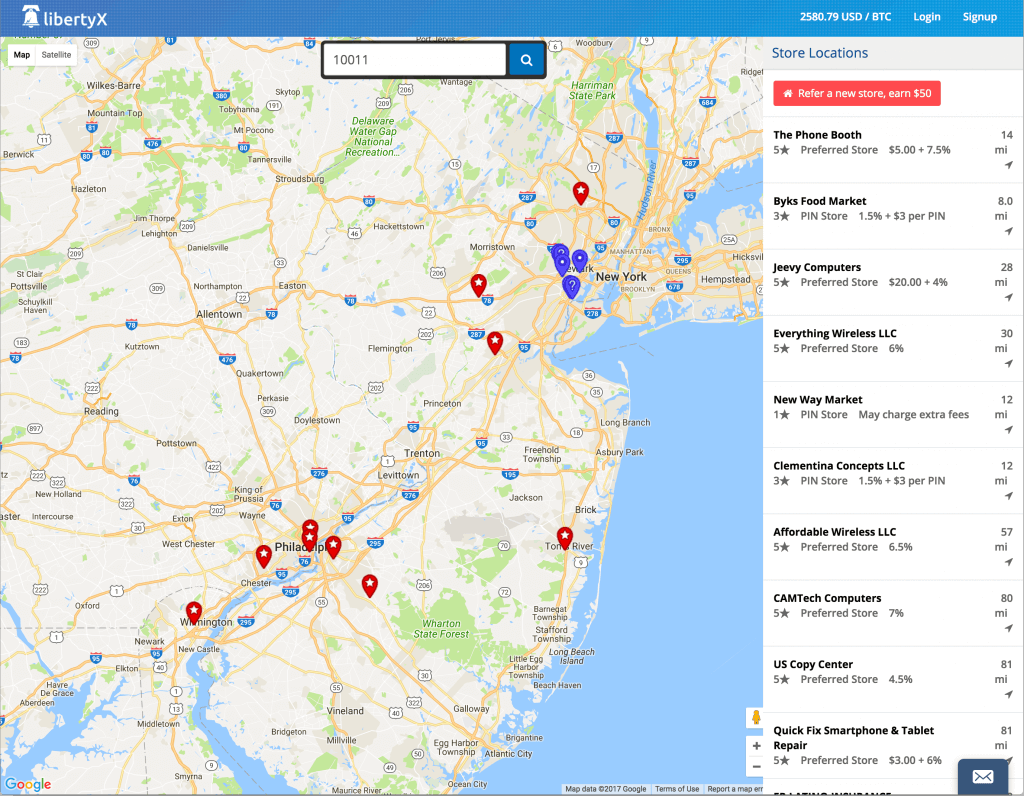Select red pin west of Philadelphia above Chester
1024x796 pixels.
point(263,556)
